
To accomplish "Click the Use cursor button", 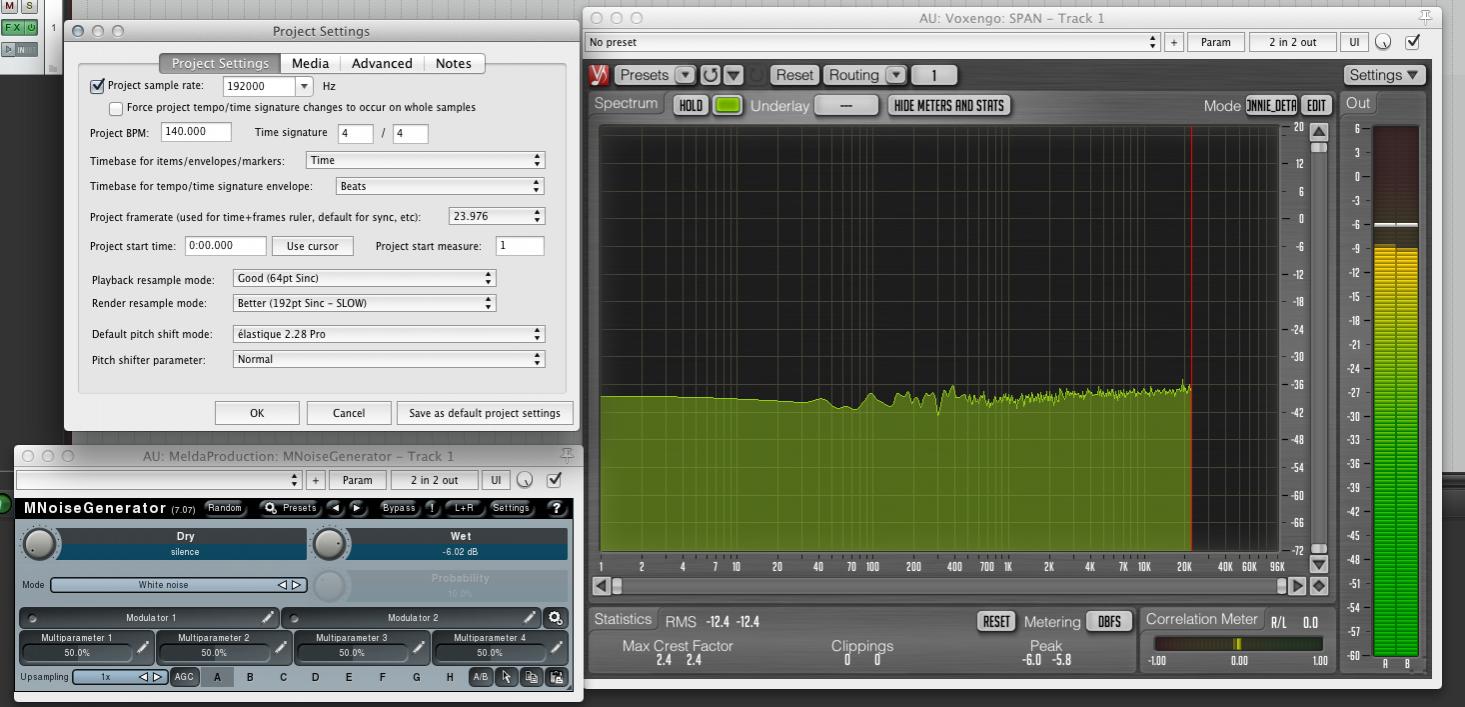I will click(x=313, y=246).
